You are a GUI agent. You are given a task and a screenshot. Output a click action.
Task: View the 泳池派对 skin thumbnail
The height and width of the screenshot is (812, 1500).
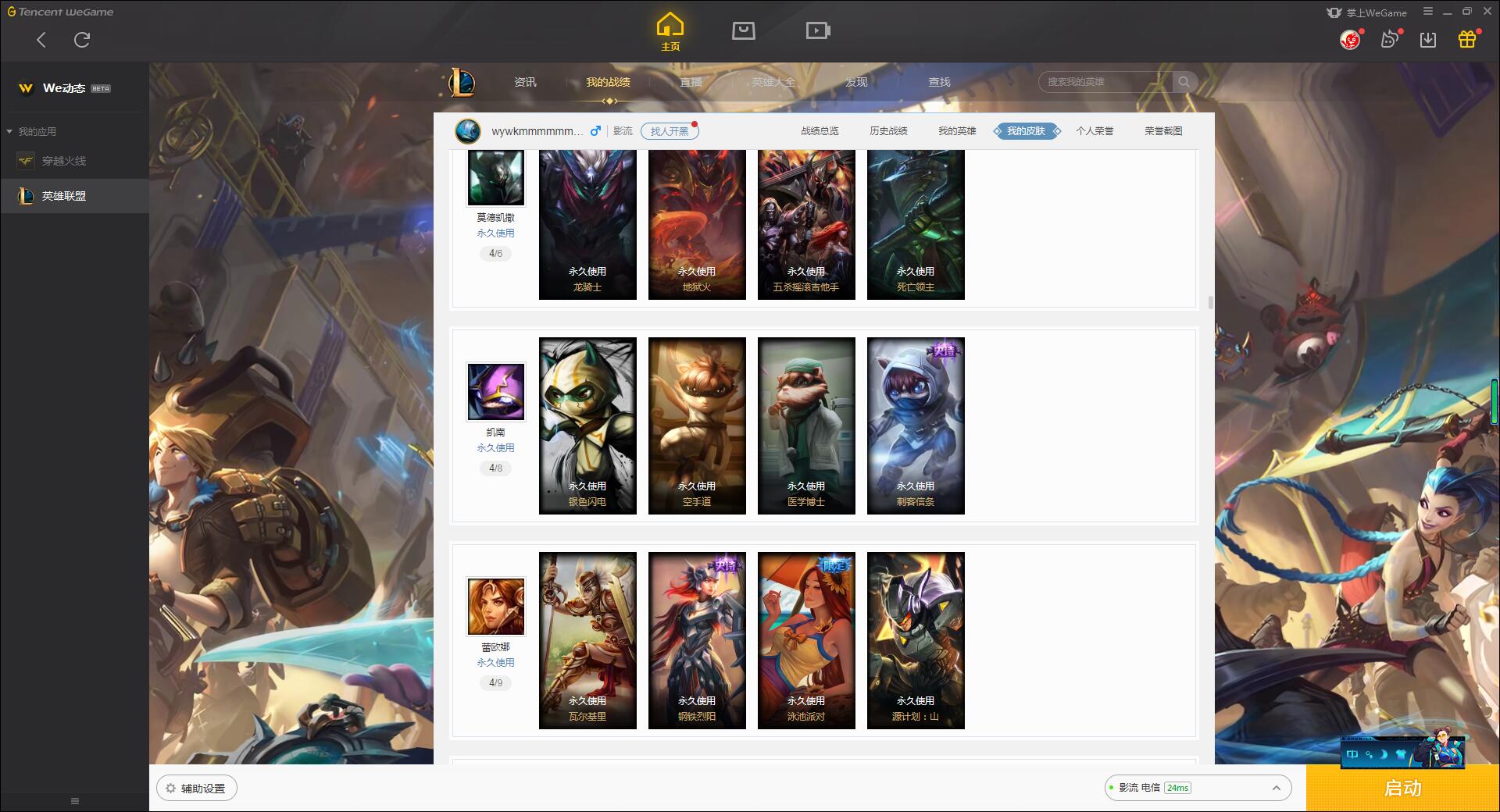pyautogui.click(x=806, y=640)
